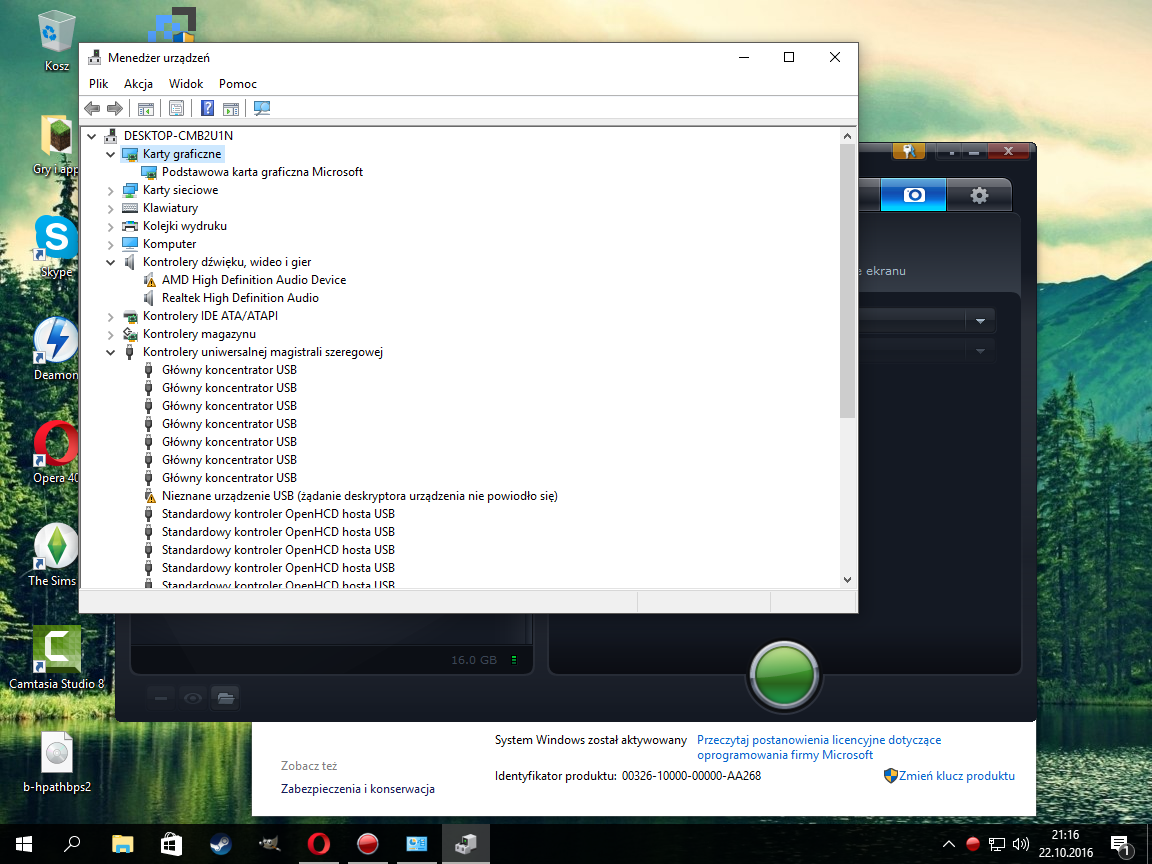Click the device tree scroll down arrow
The height and width of the screenshot is (864, 1152).
point(847,579)
